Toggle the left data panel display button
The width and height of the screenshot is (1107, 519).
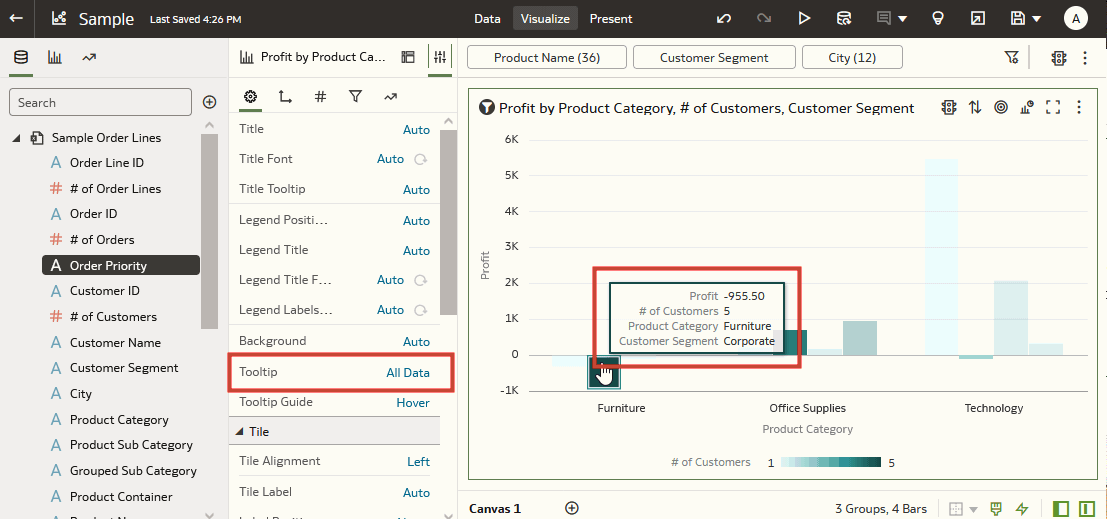click(1062, 509)
